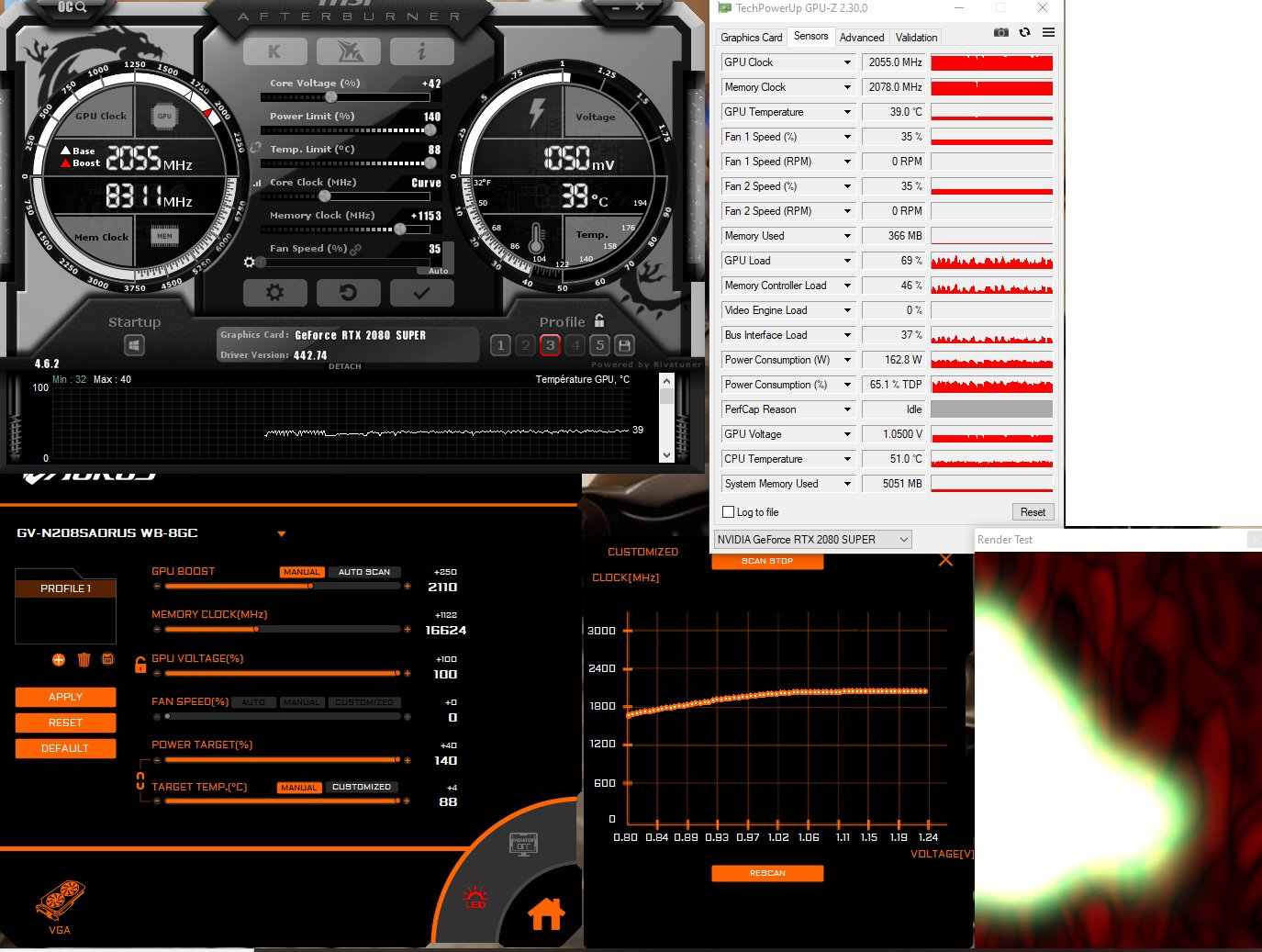
Task: Open the Memory Clock sensor dropdown in GPU-Z
Action: point(847,87)
